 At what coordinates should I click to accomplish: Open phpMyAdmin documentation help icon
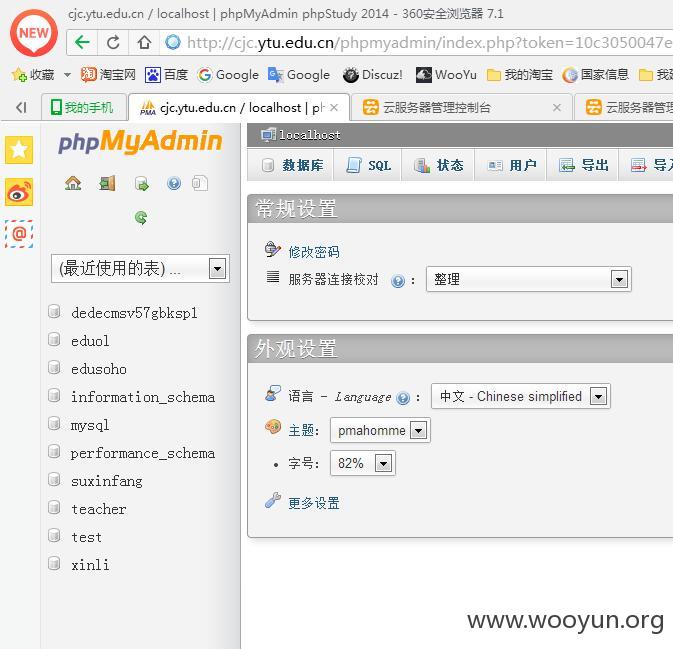(x=174, y=183)
